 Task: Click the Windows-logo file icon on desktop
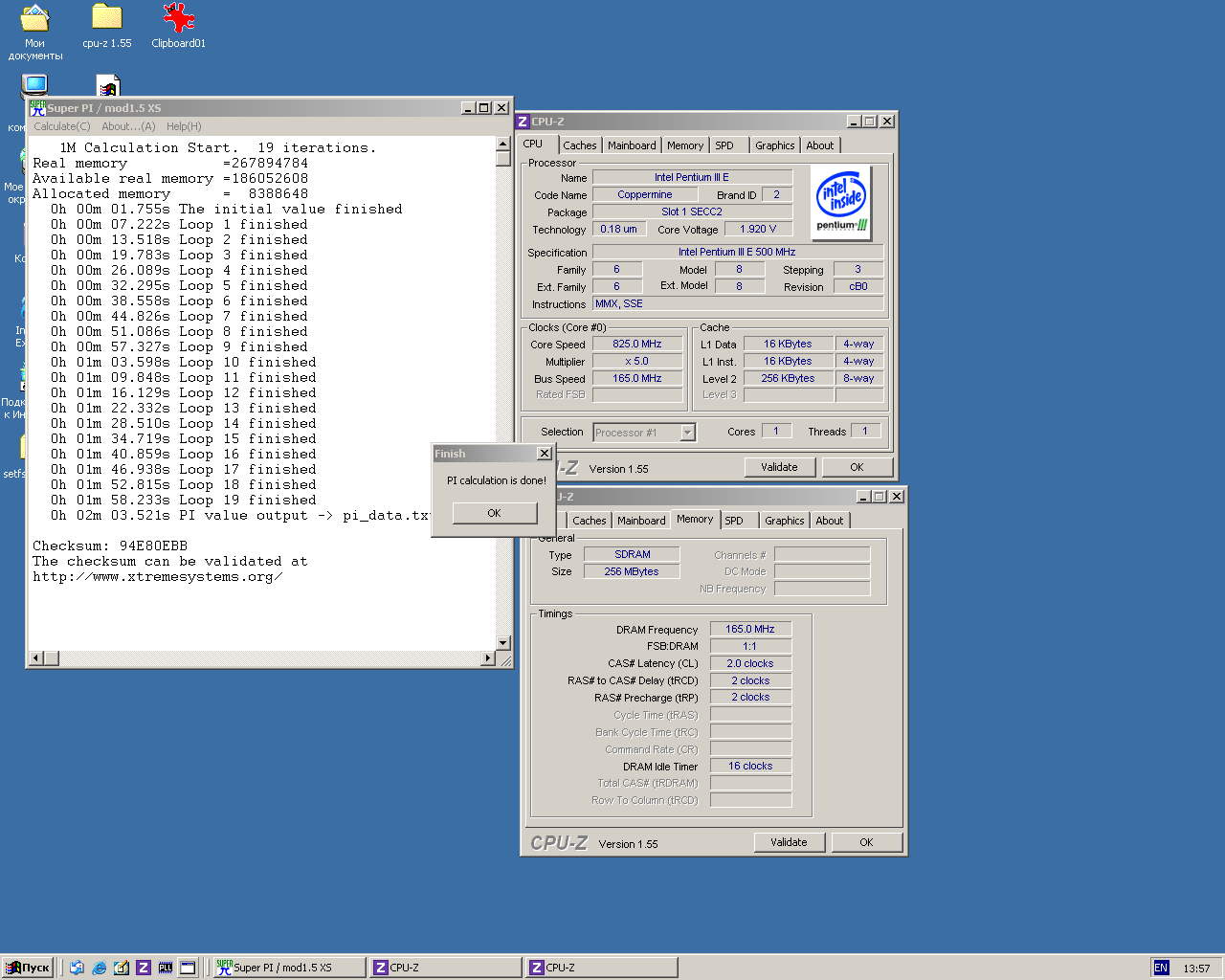(108, 86)
